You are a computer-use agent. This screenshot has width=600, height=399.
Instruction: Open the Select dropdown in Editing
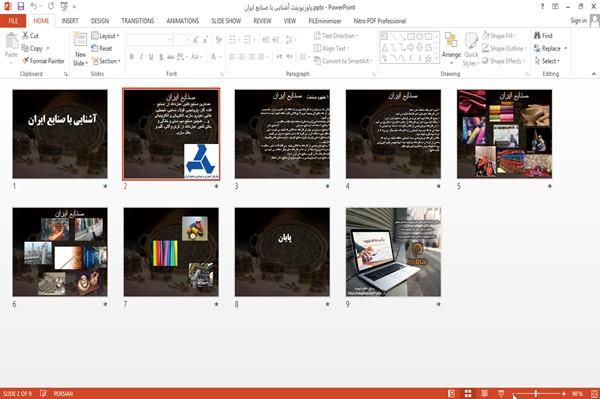[547, 61]
